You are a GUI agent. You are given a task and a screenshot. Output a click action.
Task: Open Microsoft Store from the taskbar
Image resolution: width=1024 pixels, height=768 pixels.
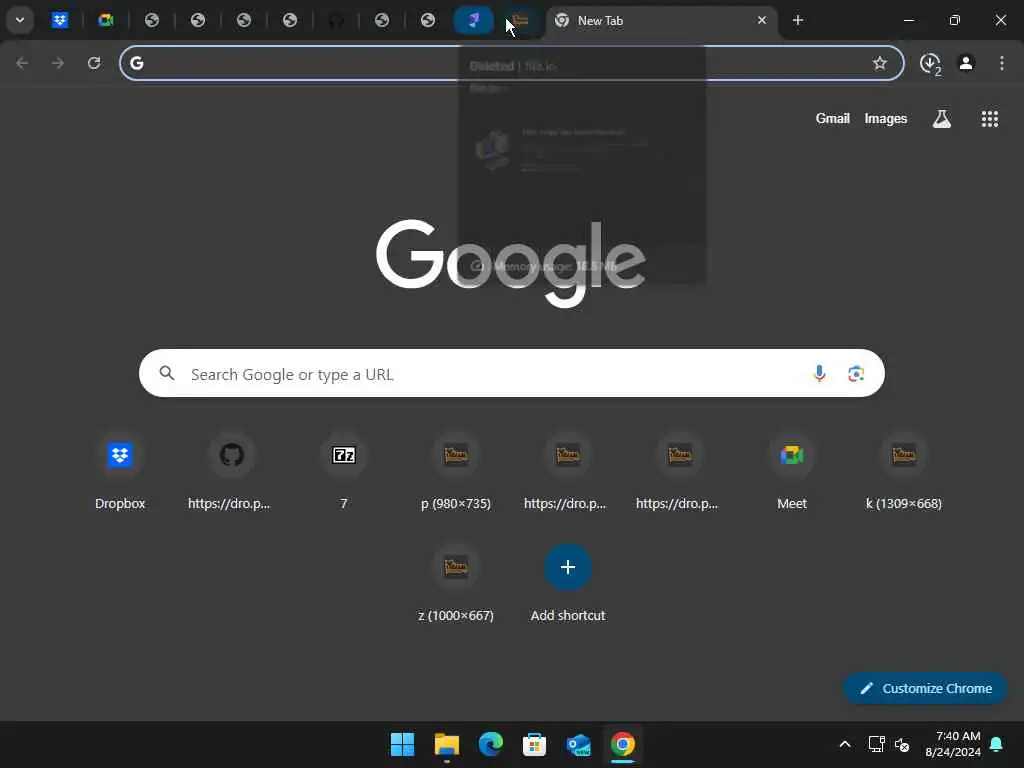click(x=534, y=744)
